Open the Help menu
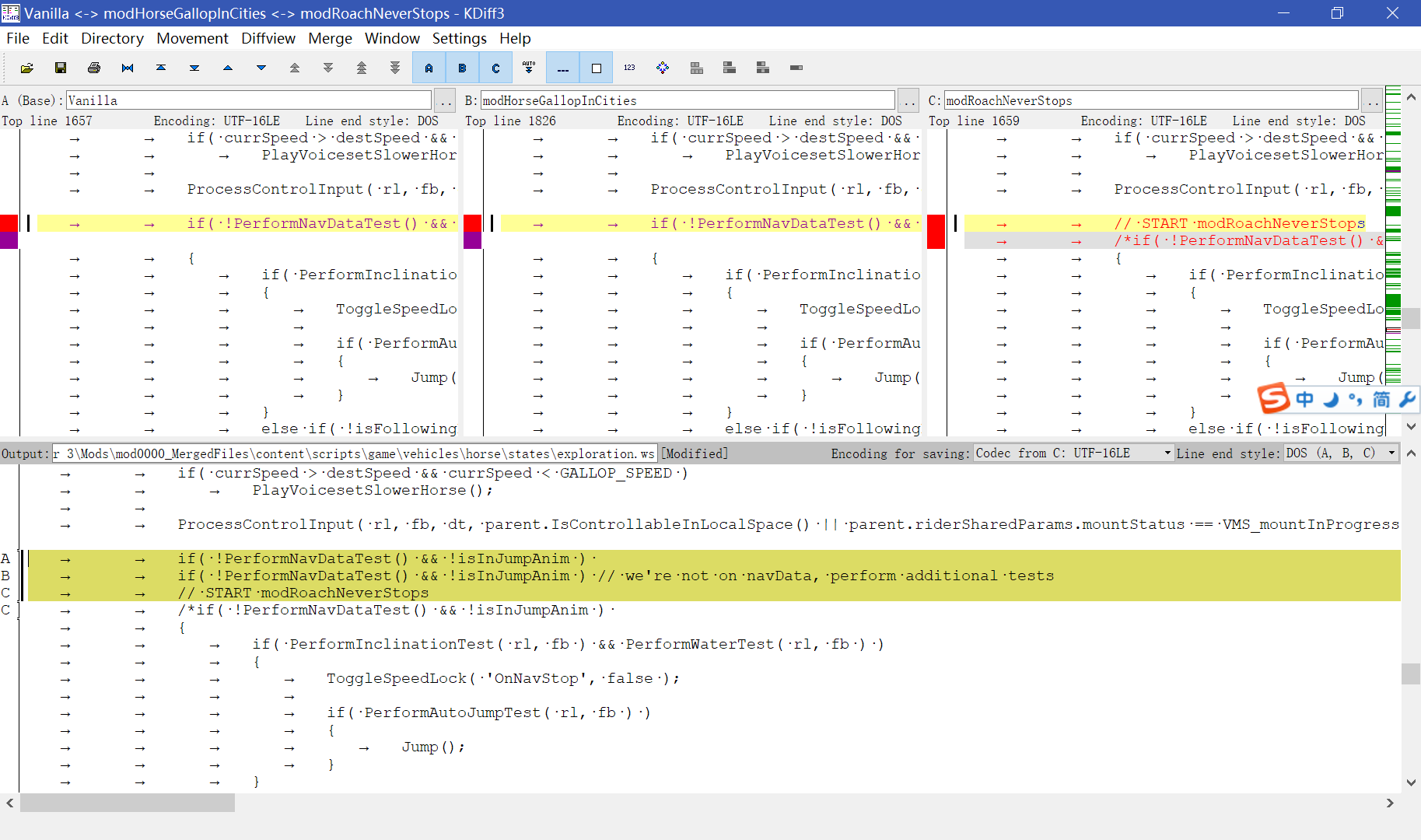 pyautogui.click(x=515, y=38)
